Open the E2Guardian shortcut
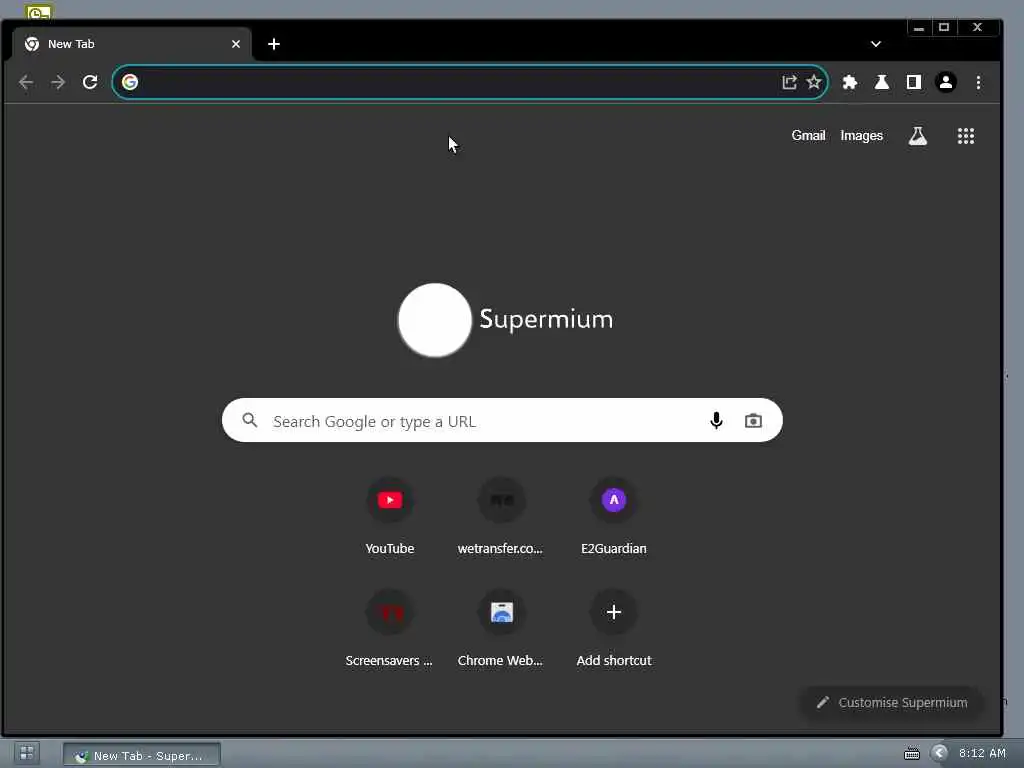 [614, 517]
